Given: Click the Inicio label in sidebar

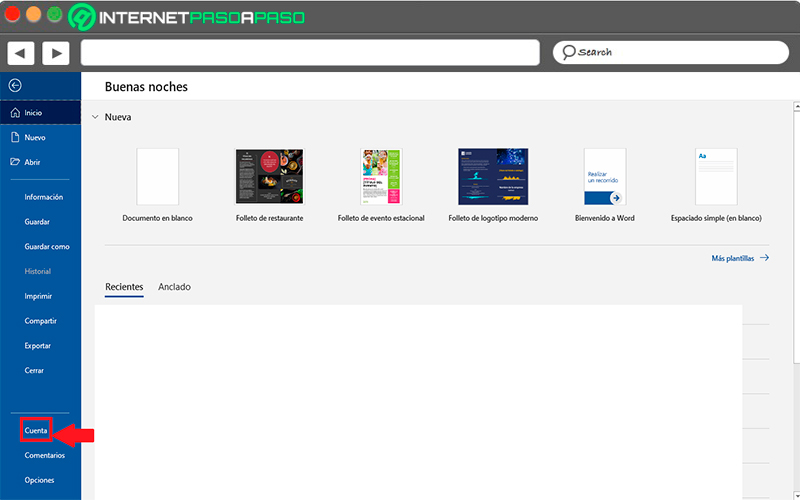Looking at the screenshot, I should point(33,113).
